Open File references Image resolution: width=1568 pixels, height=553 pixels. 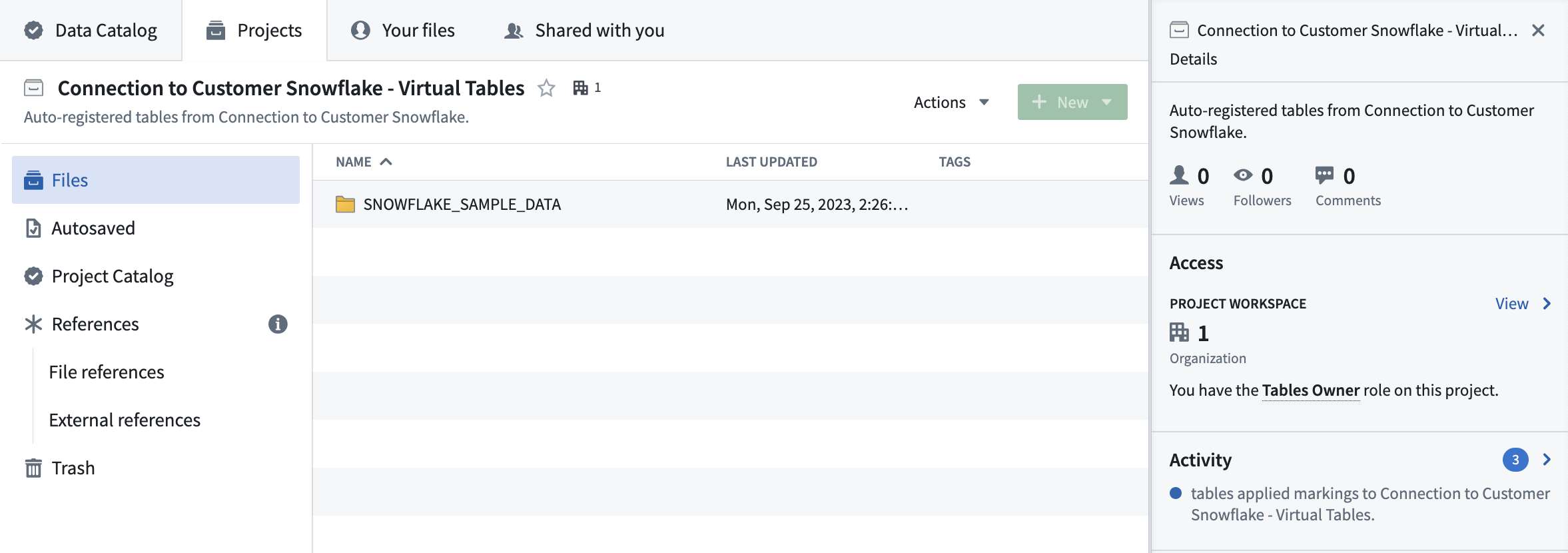click(107, 372)
